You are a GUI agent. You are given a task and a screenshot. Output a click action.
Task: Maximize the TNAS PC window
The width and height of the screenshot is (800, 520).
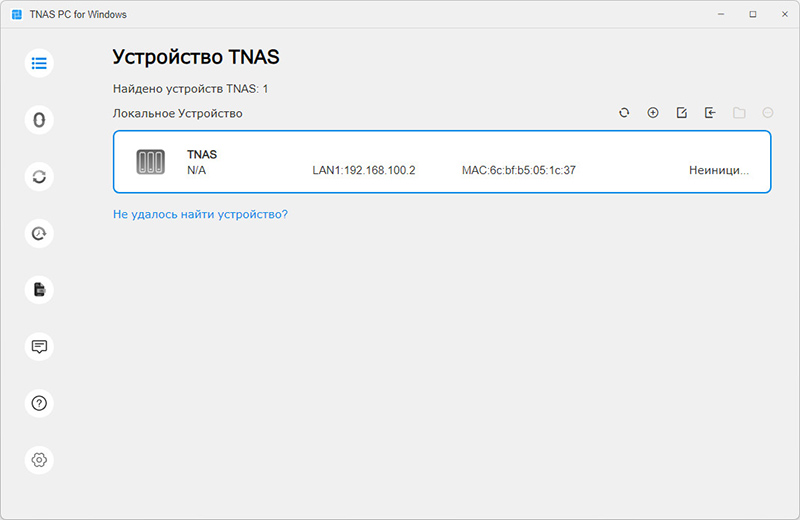click(x=753, y=14)
